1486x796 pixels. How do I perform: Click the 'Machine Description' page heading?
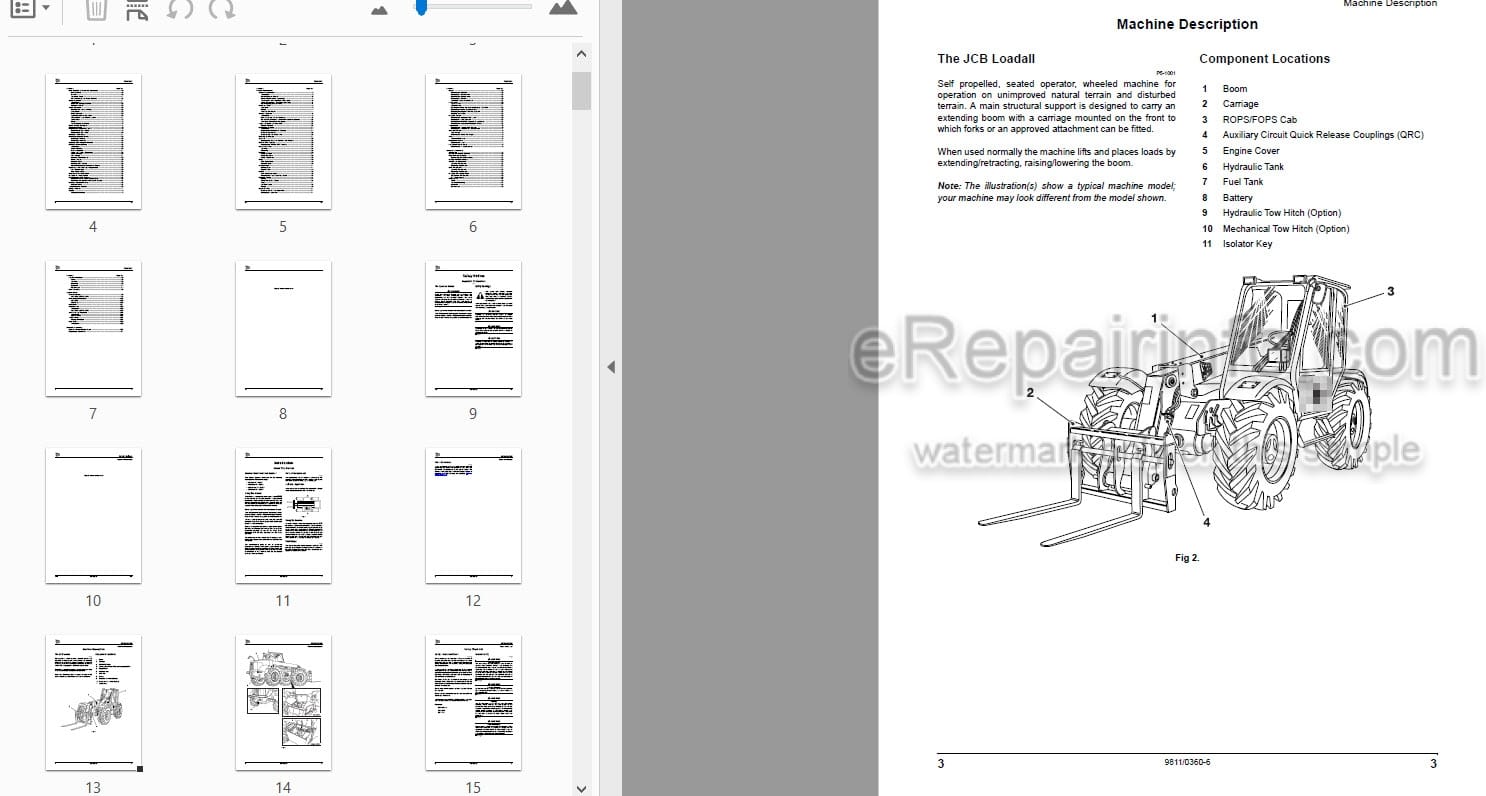point(1187,24)
